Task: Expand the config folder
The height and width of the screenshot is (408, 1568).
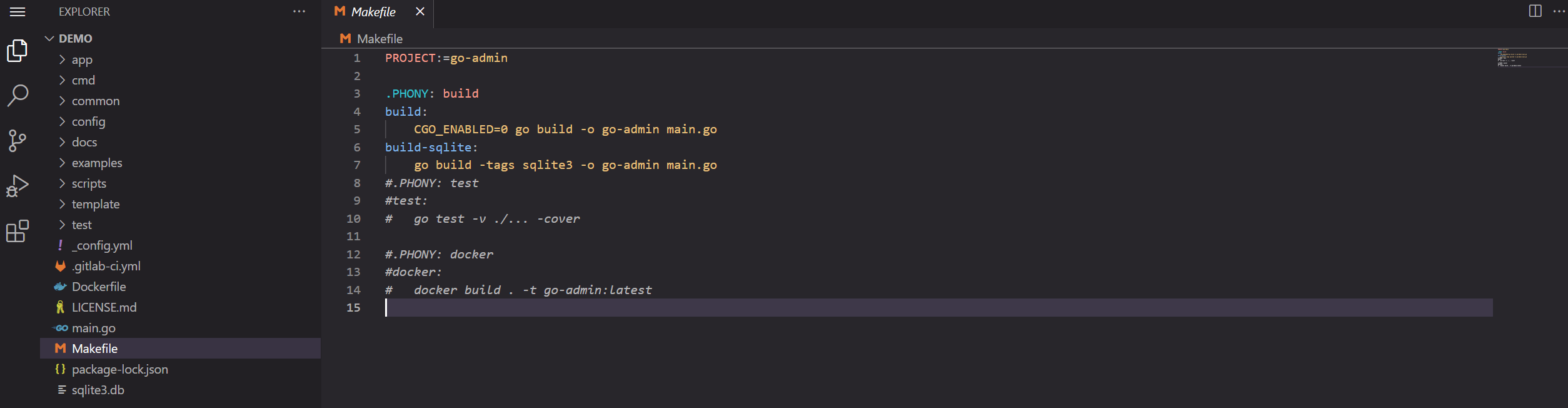Action: click(x=88, y=122)
